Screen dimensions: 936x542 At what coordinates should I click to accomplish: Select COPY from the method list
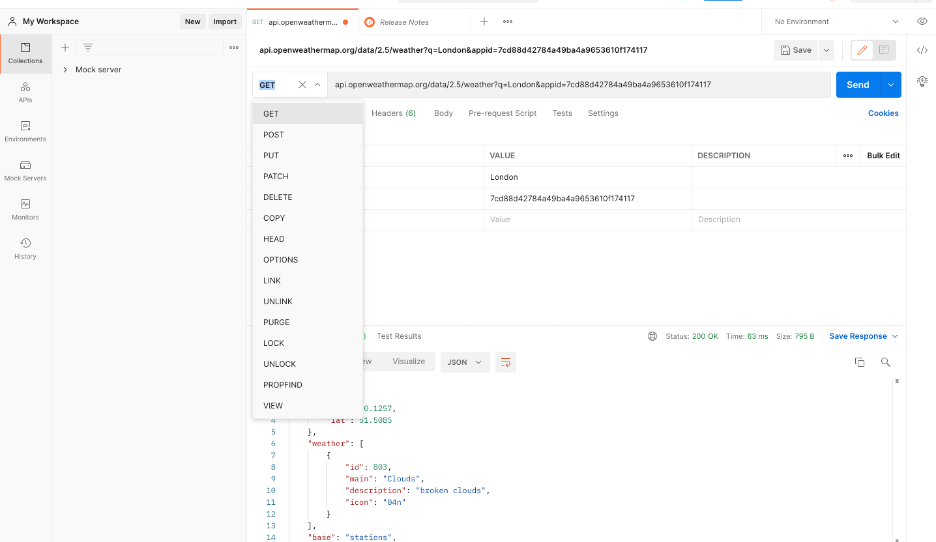click(x=307, y=218)
